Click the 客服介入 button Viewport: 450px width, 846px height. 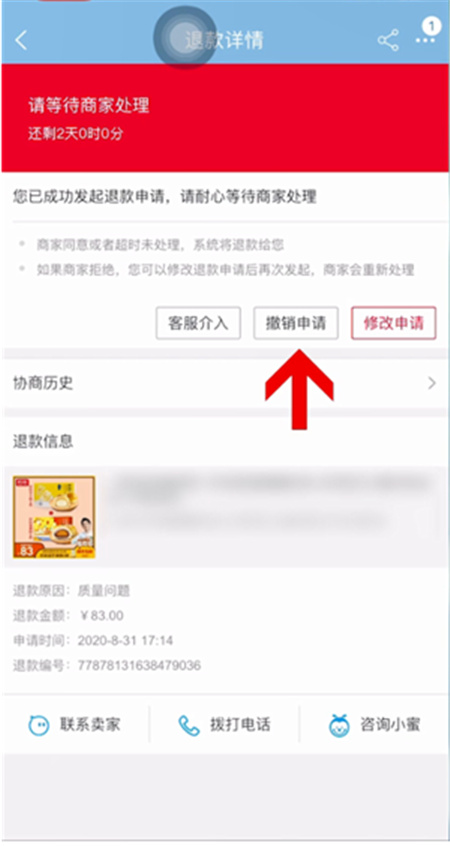click(x=198, y=323)
